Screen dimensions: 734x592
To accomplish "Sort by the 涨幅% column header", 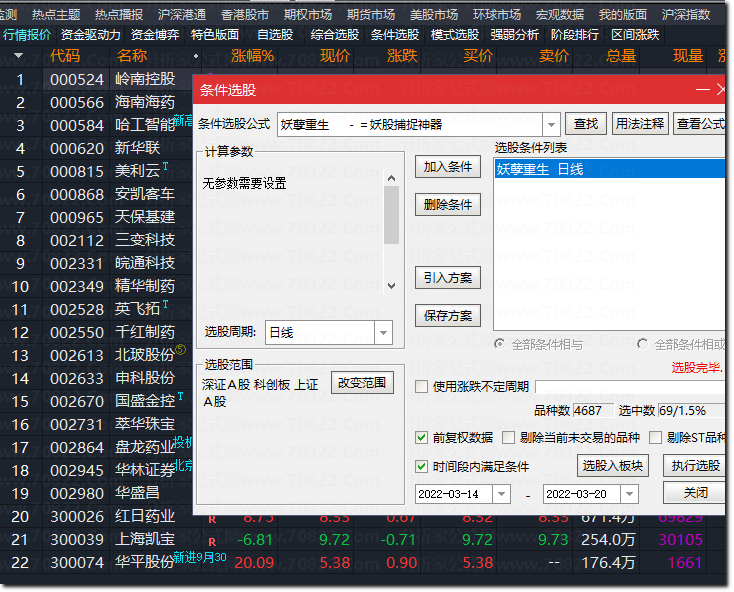I will point(252,56).
